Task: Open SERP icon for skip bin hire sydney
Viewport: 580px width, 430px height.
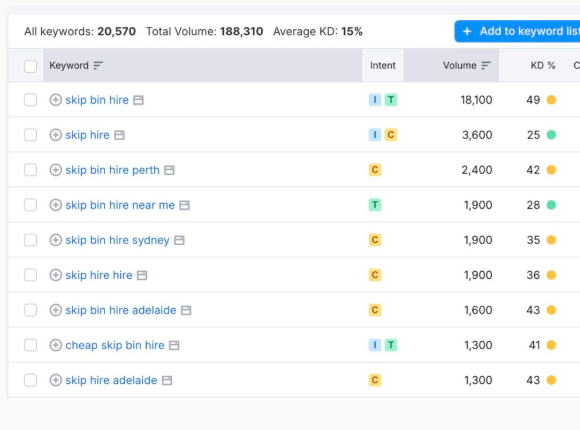Action: coord(179,241)
